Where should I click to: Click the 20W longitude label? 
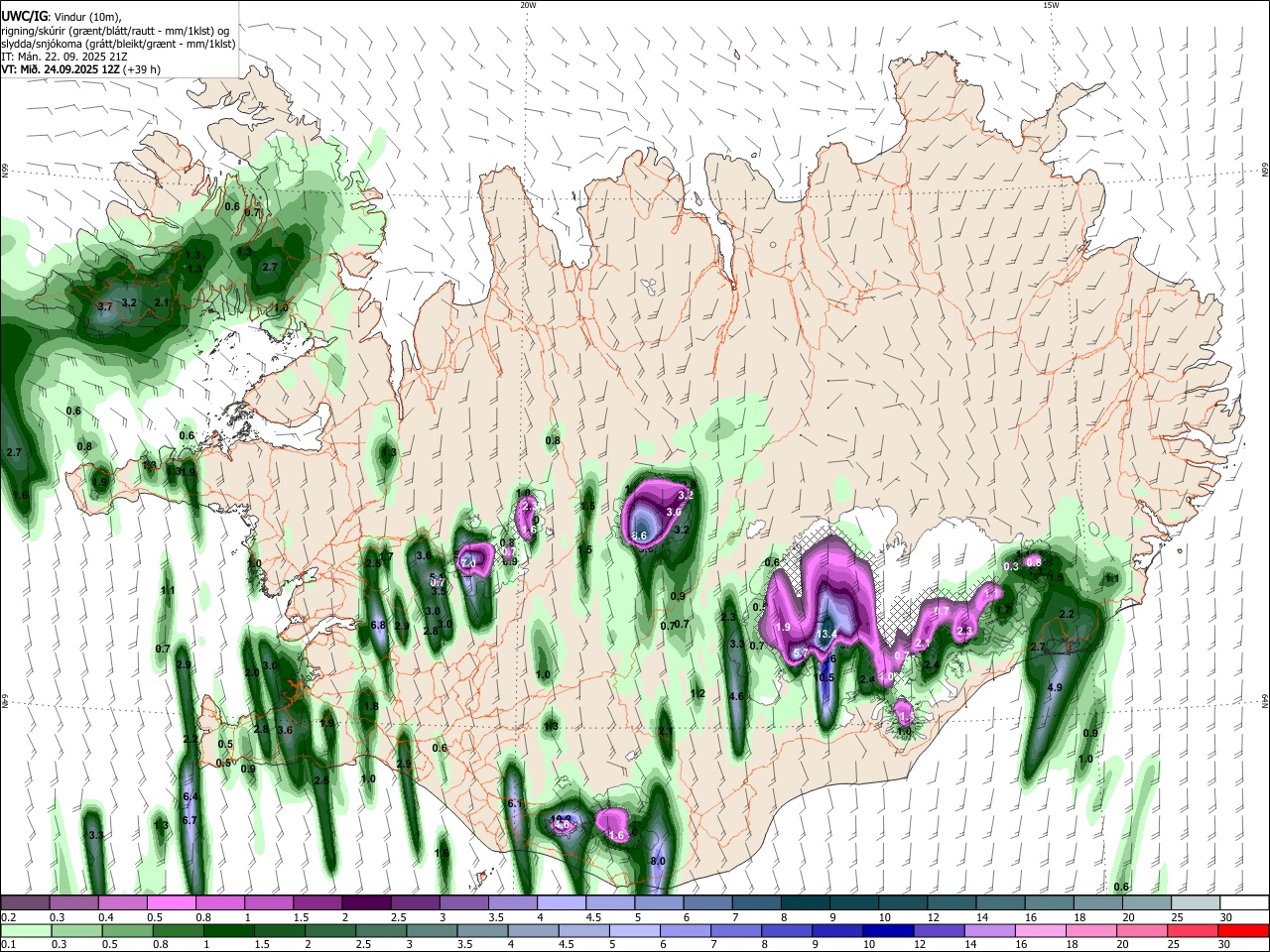[x=528, y=5]
